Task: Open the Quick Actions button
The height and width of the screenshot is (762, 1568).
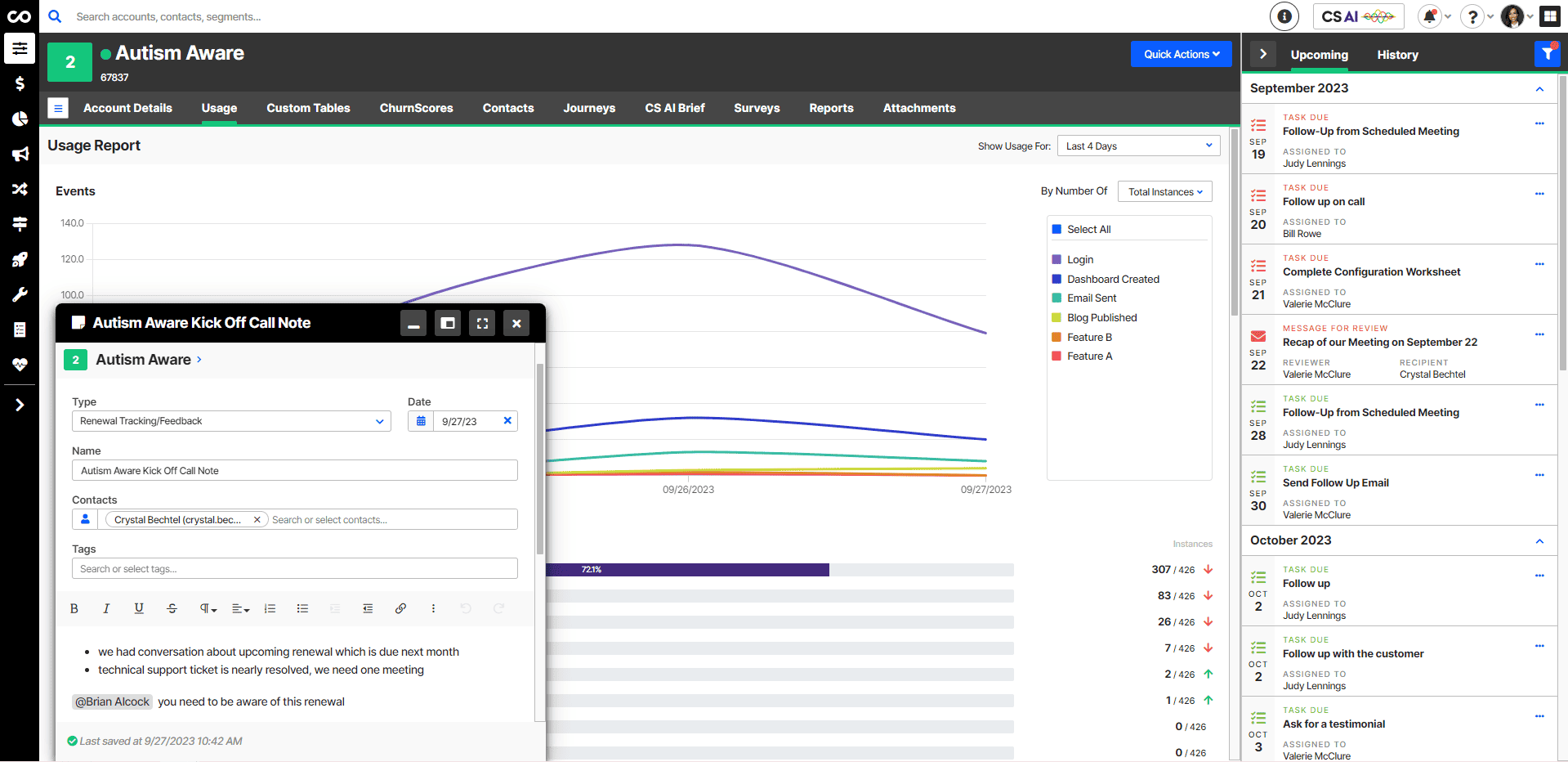Action: pyautogui.click(x=1180, y=54)
